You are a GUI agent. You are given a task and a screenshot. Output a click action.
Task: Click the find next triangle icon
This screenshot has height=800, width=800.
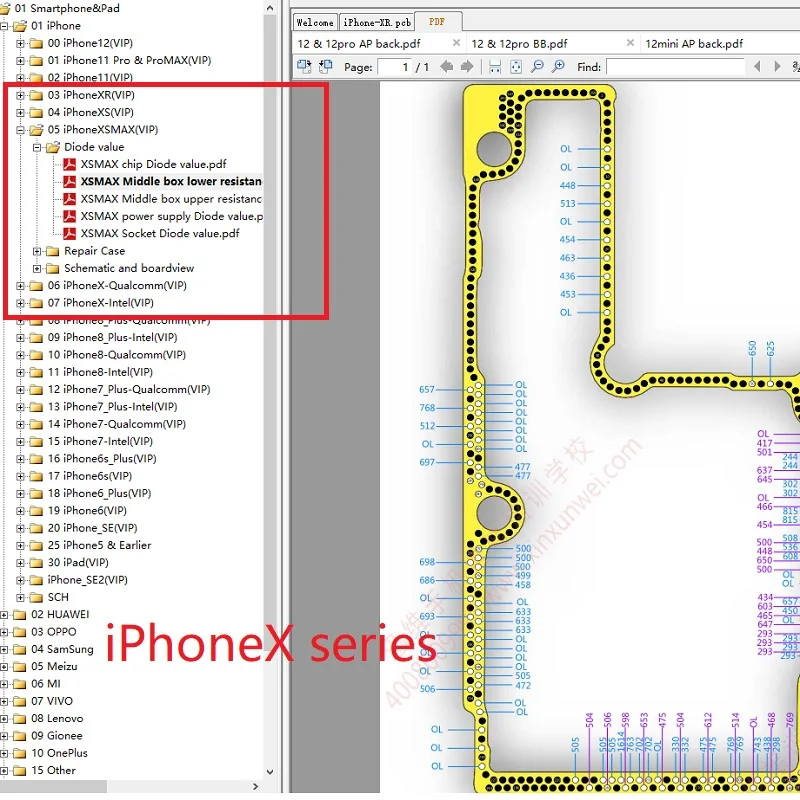click(x=777, y=66)
